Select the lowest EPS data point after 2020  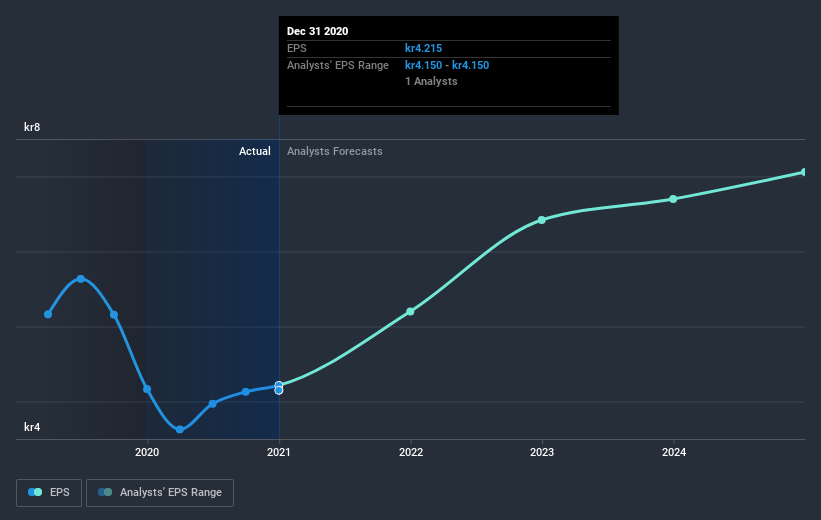pyautogui.click(x=180, y=429)
